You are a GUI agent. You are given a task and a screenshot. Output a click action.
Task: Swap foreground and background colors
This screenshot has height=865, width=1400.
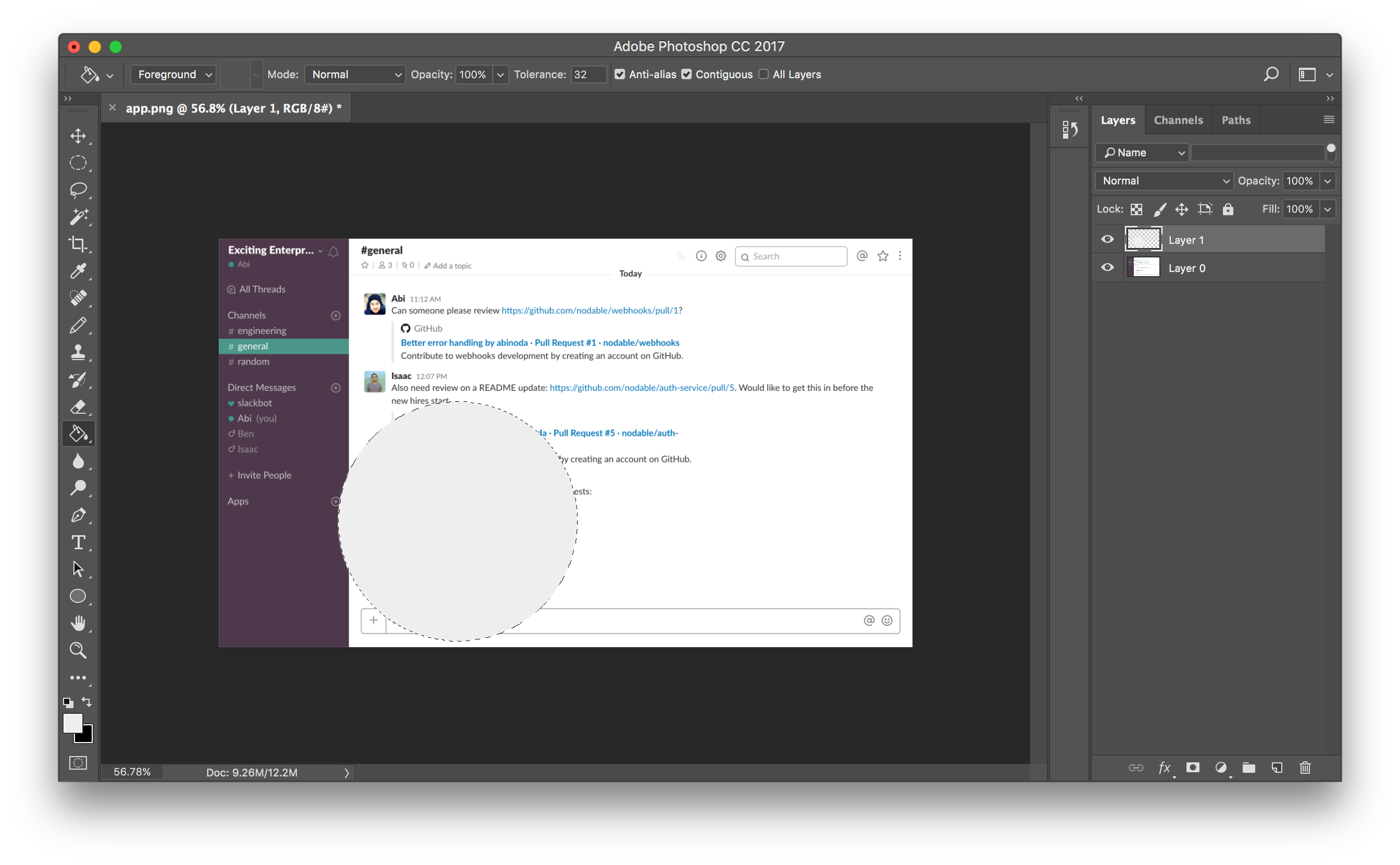pos(87,702)
